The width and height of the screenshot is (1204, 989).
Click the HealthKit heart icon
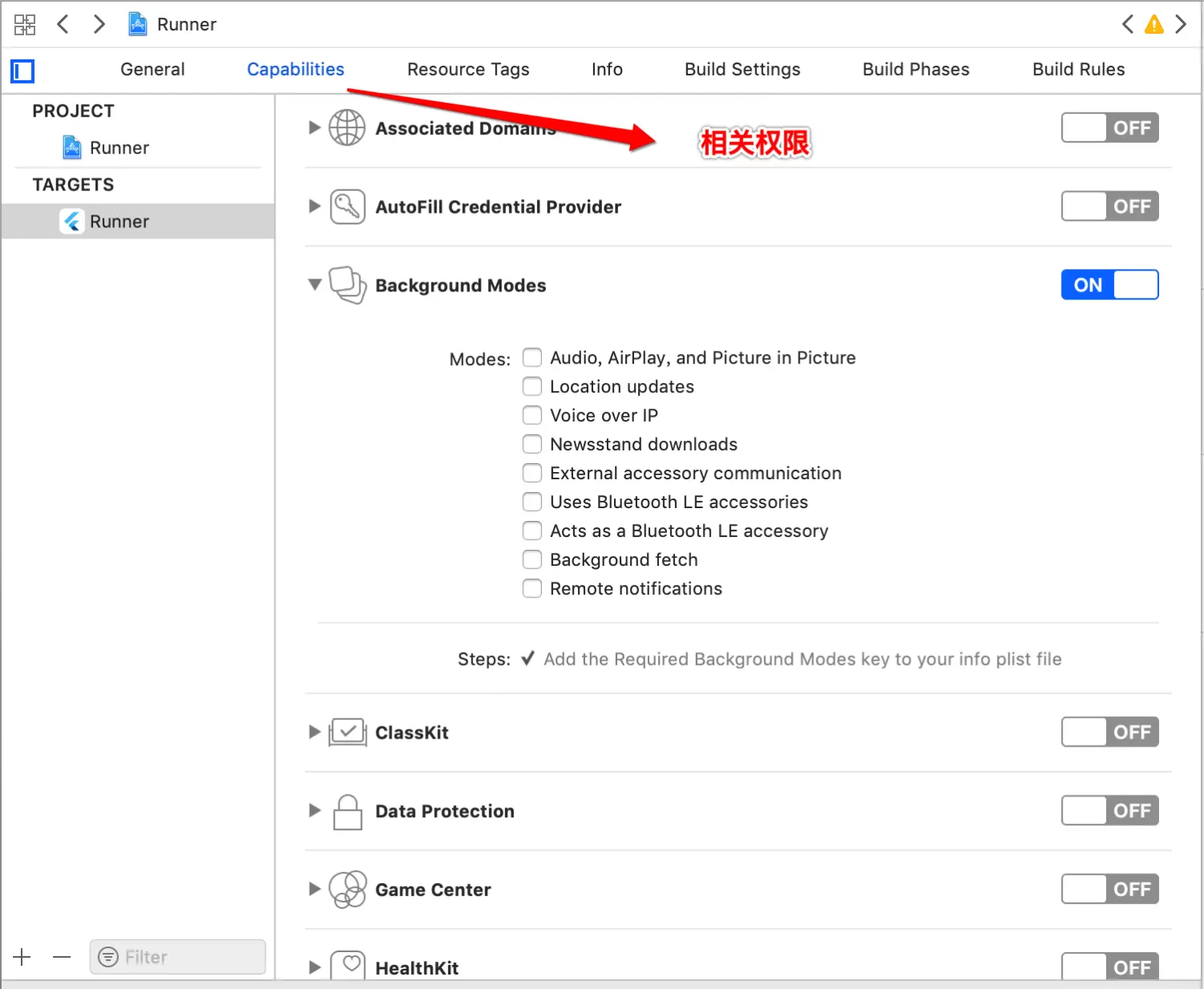click(x=348, y=966)
